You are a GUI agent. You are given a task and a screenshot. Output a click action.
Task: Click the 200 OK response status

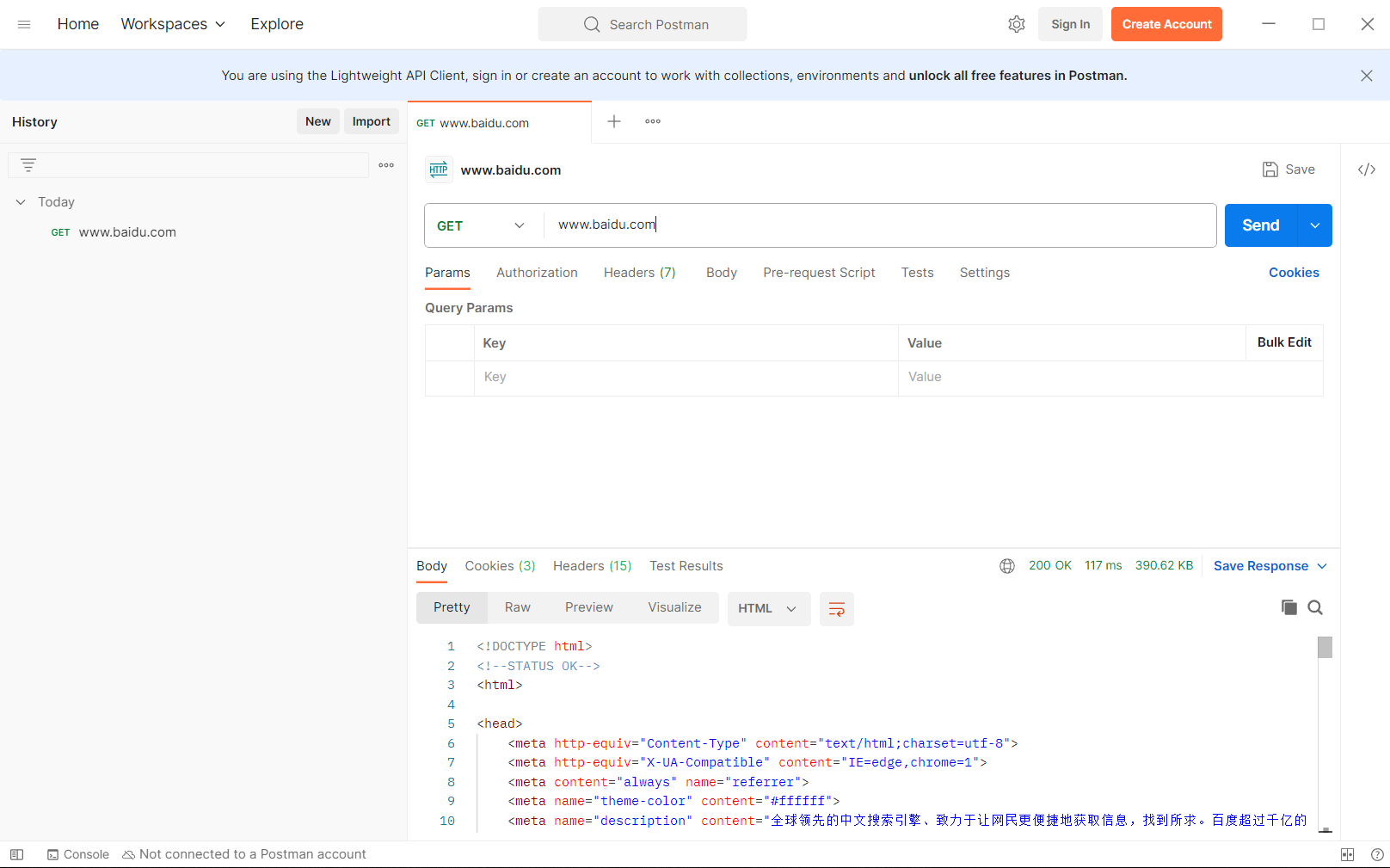coord(1050,566)
